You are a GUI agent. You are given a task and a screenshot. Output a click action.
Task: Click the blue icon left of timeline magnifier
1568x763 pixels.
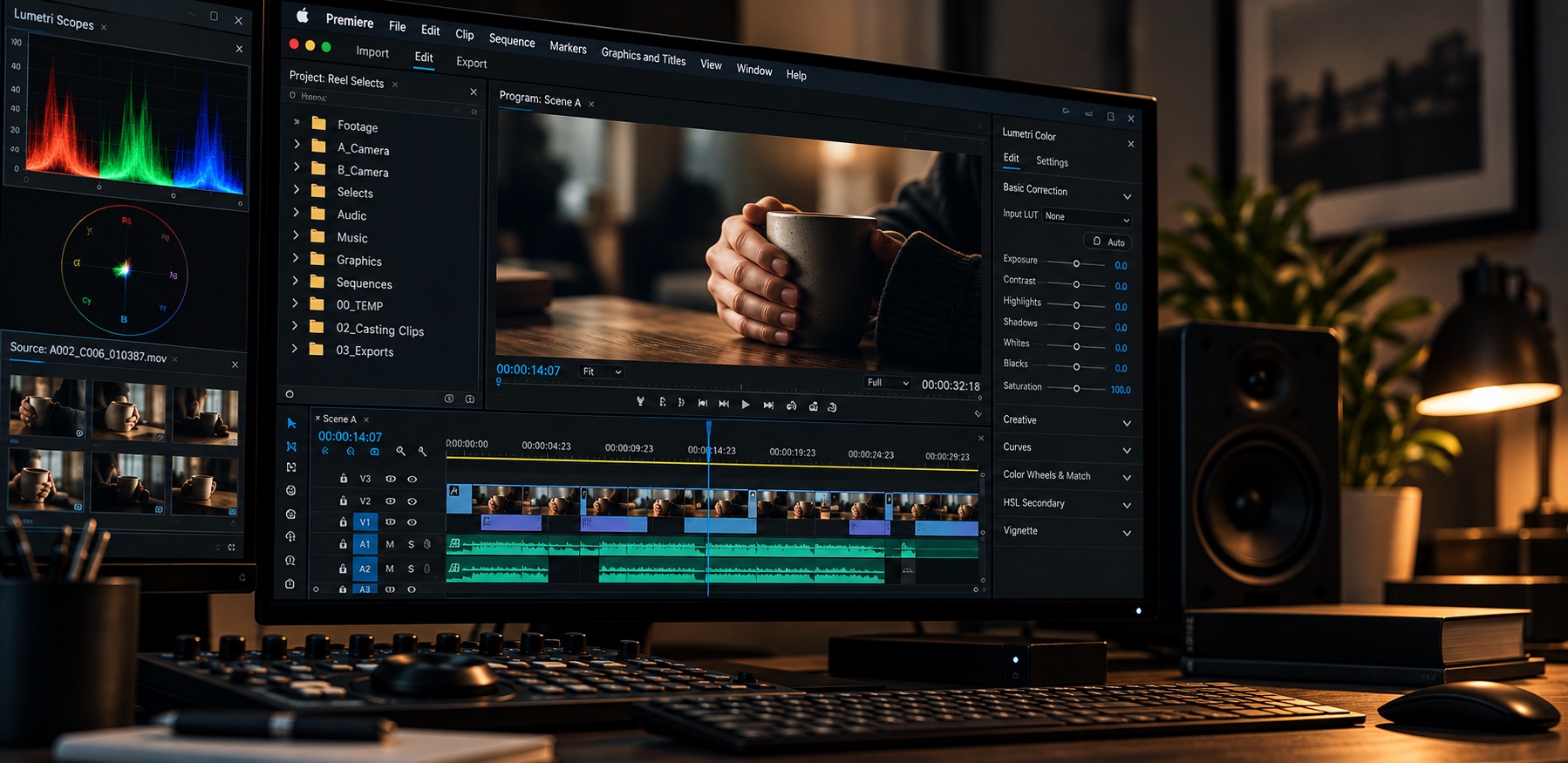point(374,452)
